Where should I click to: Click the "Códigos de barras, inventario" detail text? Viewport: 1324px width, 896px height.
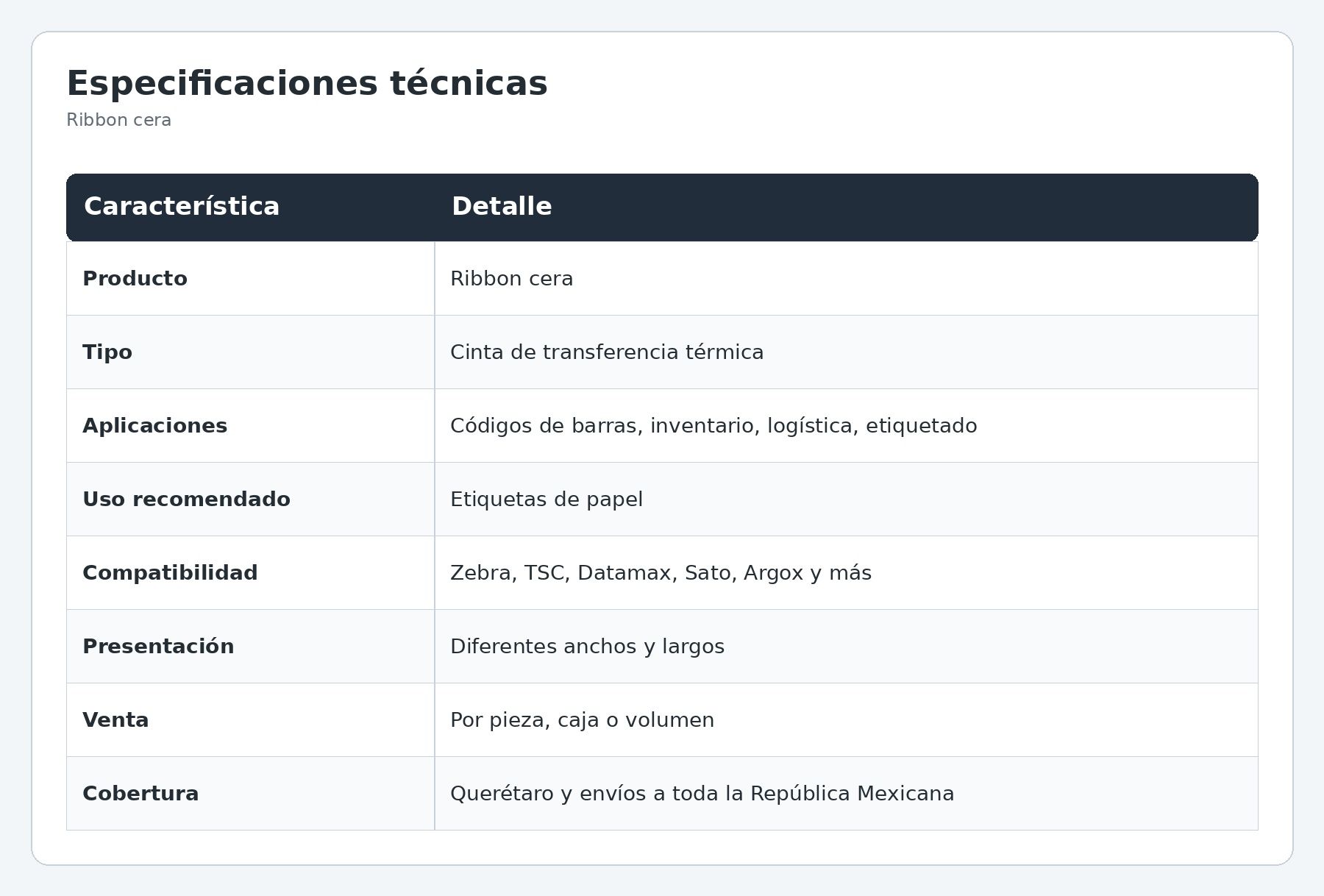pyautogui.click(x=713, y=426)
